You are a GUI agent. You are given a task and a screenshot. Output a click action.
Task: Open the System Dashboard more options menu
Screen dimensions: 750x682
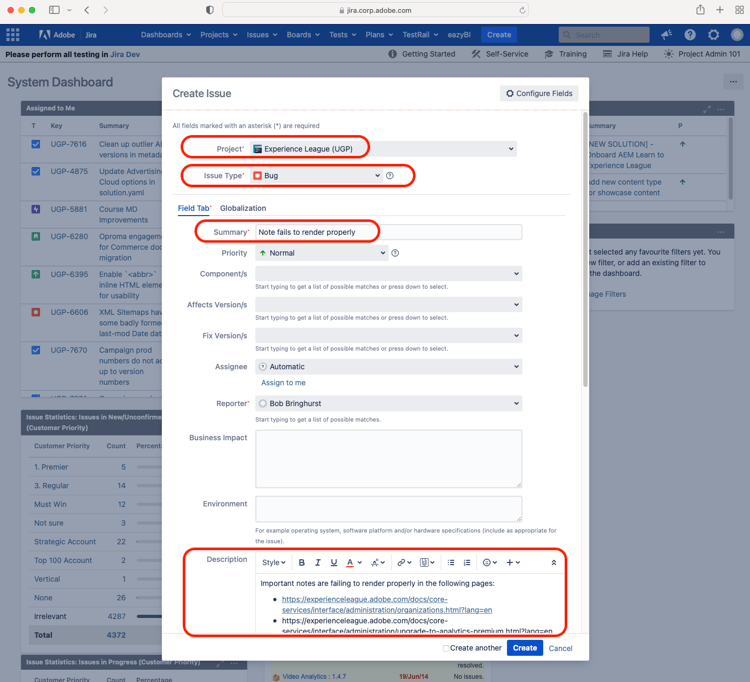(x=733, y=82)
